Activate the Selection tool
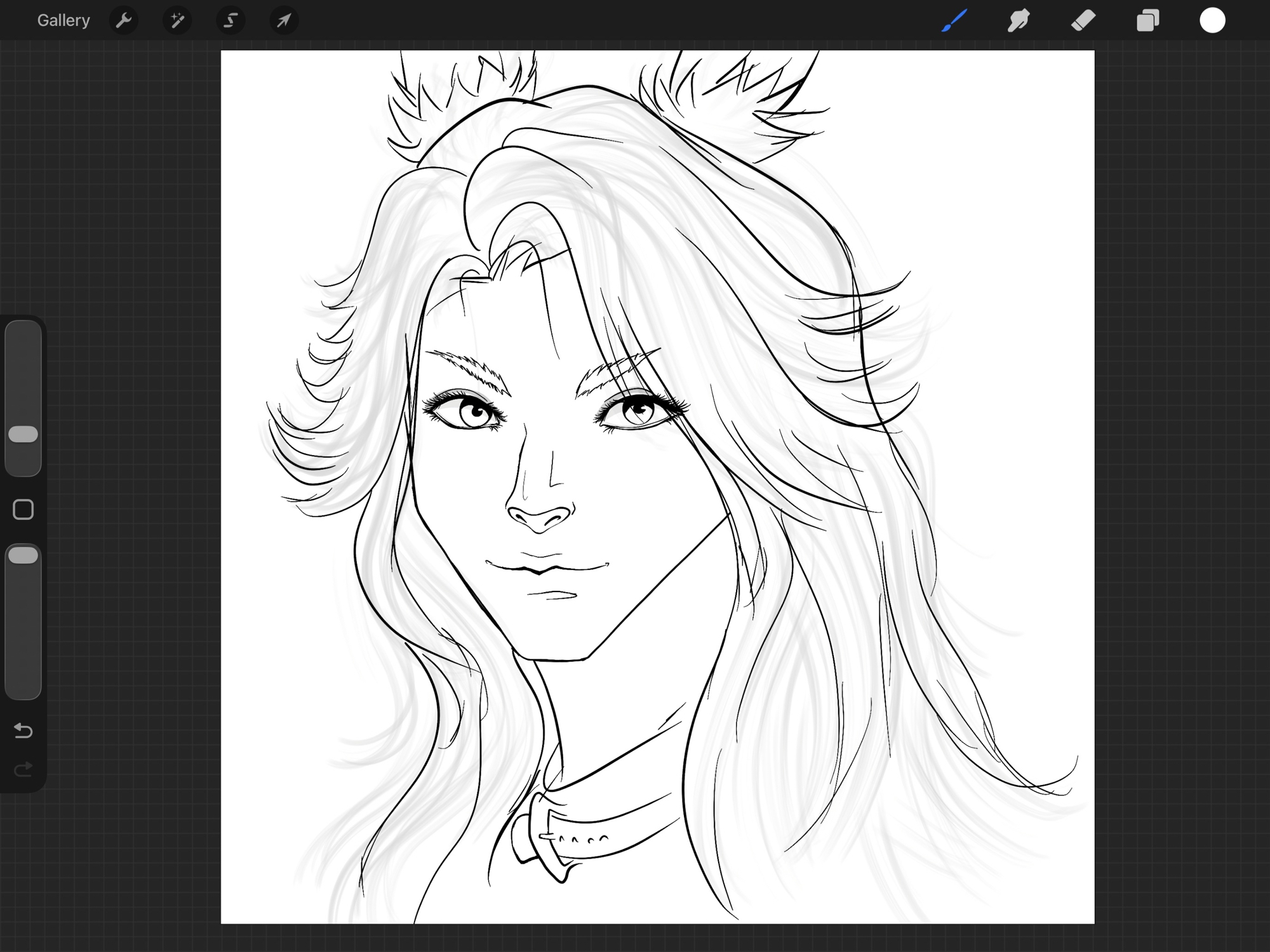This screenshot has height=952, width=1270. (231, 20)
